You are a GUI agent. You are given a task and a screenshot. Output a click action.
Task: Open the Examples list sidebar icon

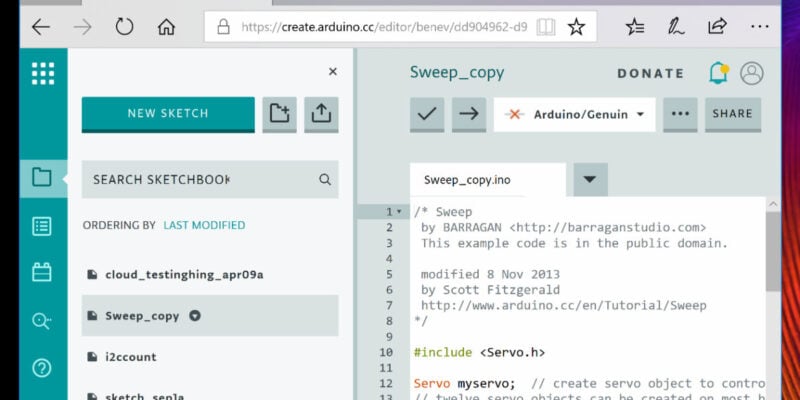click(x=42, y=227)
